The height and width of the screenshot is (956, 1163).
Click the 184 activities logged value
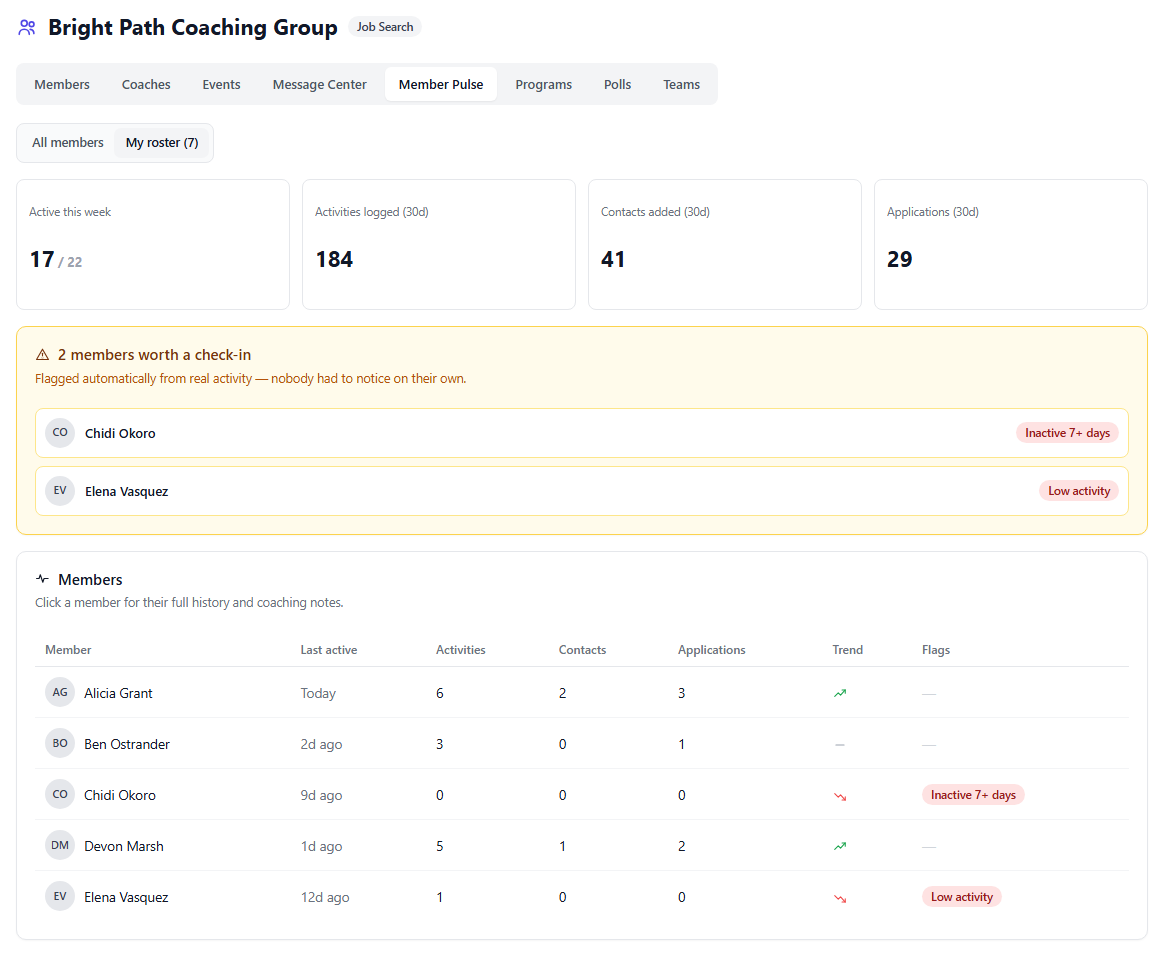tap(335, 259)
